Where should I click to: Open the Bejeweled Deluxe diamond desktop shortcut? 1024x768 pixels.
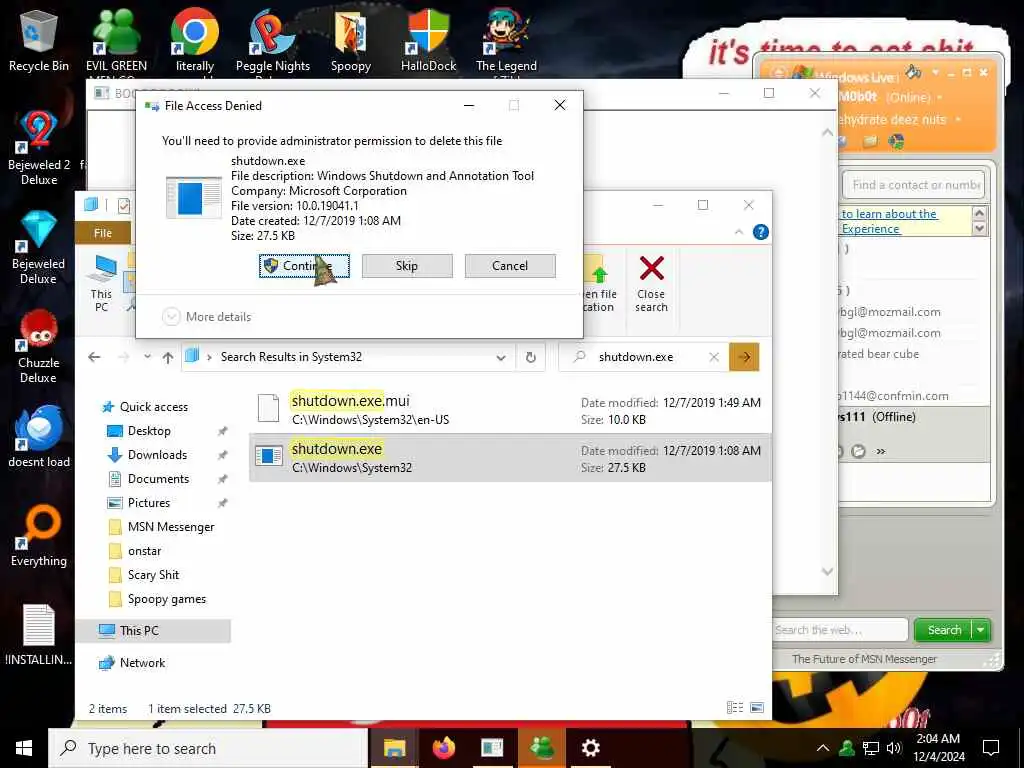(39, 247)
